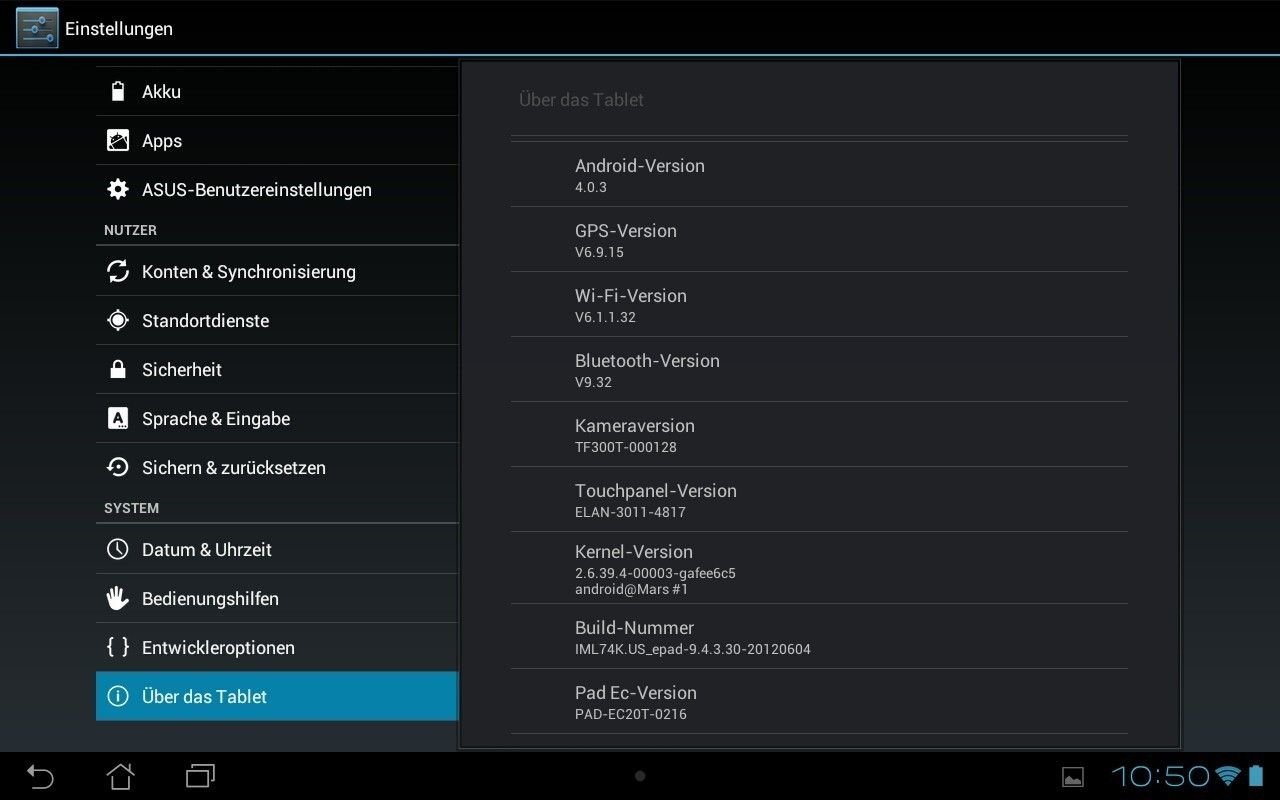This screenshot has width=1280, height=800.
Task: Tap the Back navigation button
Action: (40, 776)
